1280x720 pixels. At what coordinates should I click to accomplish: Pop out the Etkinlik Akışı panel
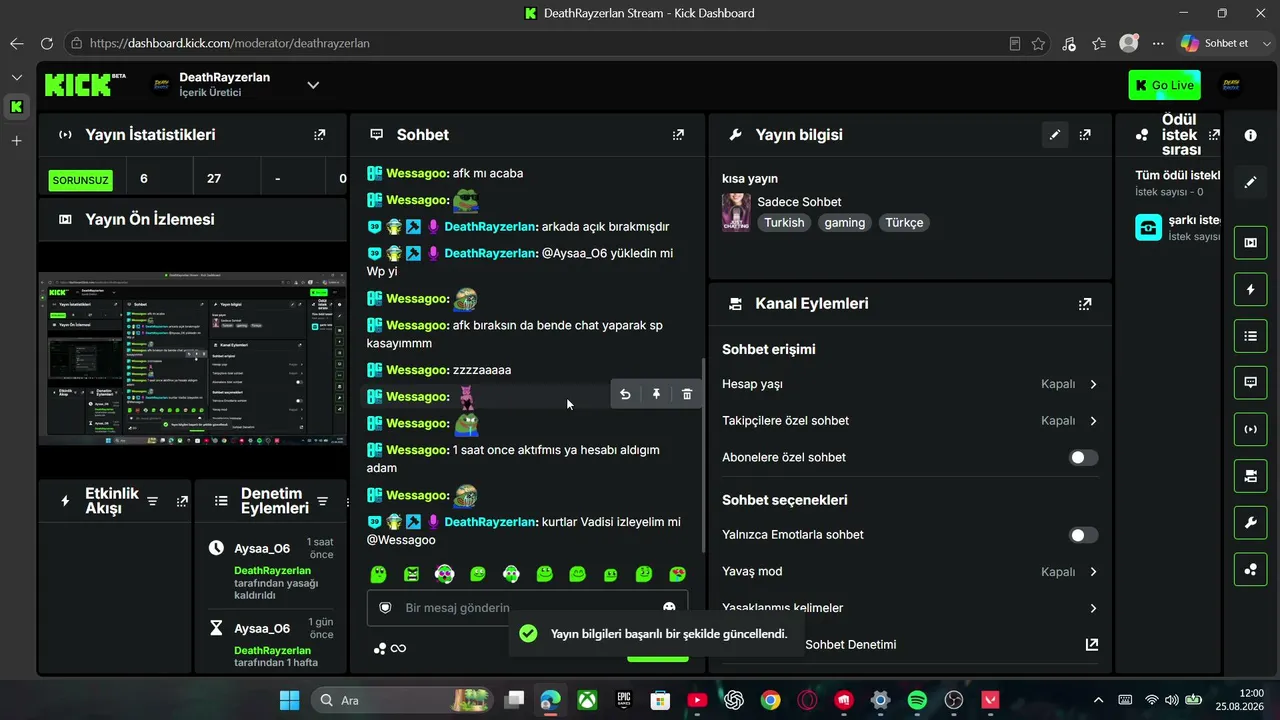(182, 501)
